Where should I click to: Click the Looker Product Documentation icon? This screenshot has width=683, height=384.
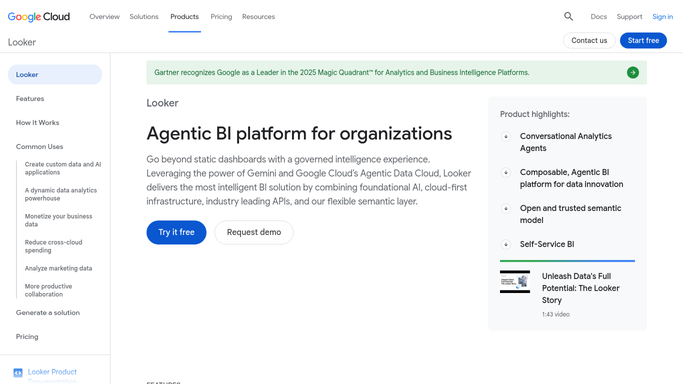point(18,372)
